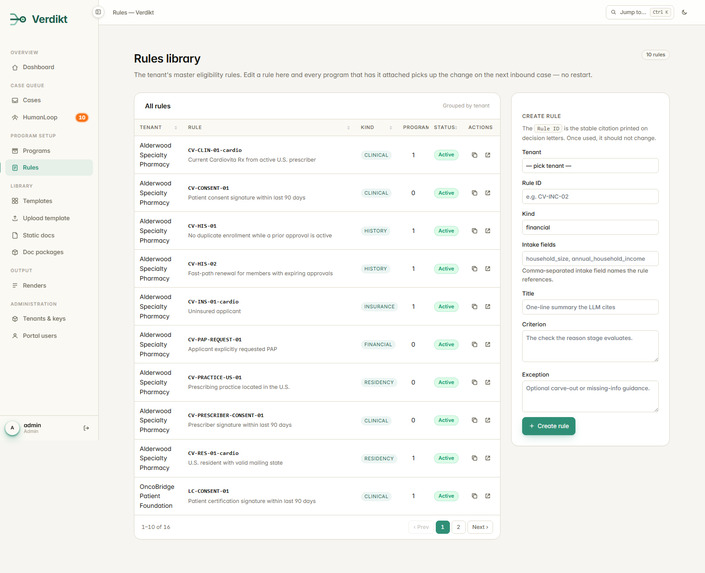Sort table by Status column

pyautogui.click(x=446, y=127)
